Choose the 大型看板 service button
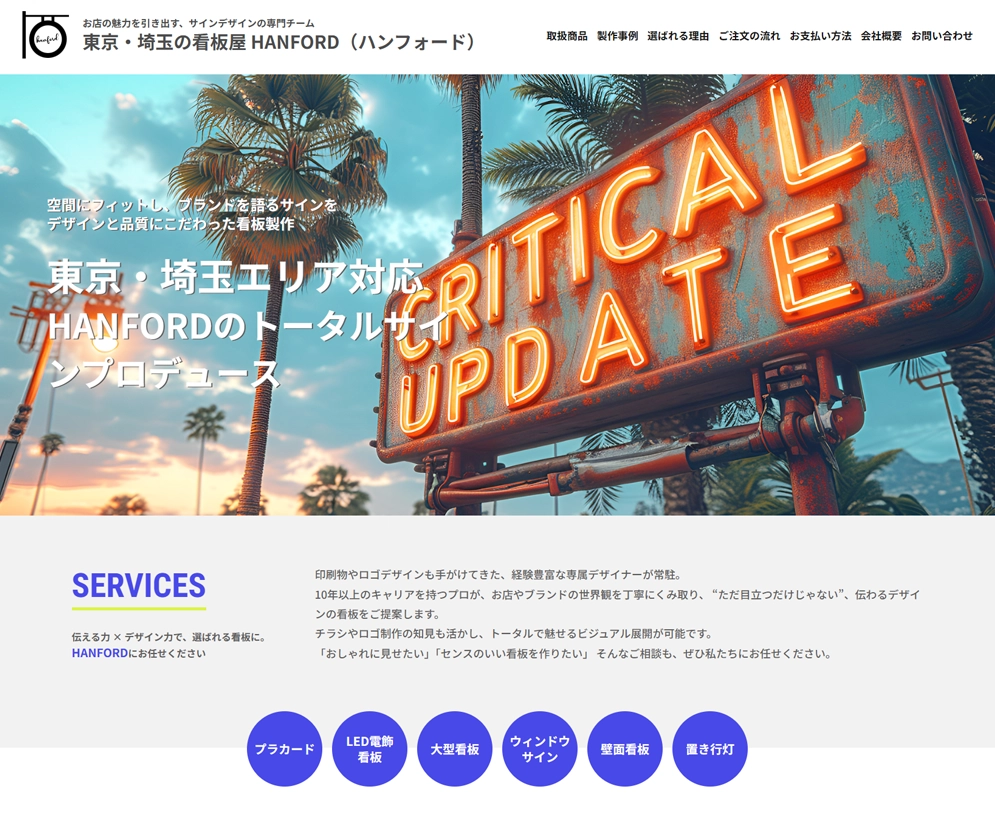The image size is (995, 827). [455, 749]
